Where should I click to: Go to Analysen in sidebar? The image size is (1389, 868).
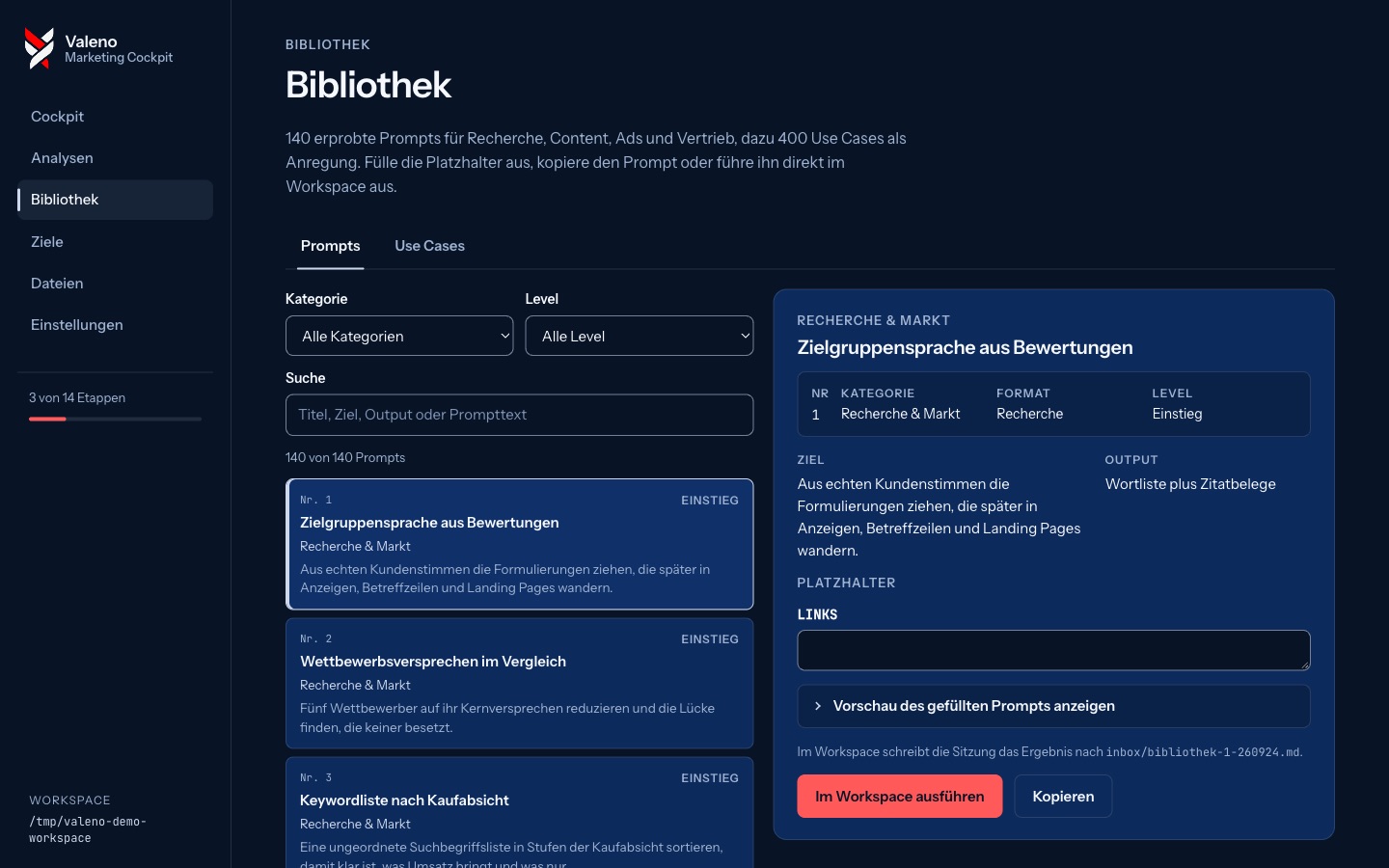pyautogui.click(x=115, y=158)
